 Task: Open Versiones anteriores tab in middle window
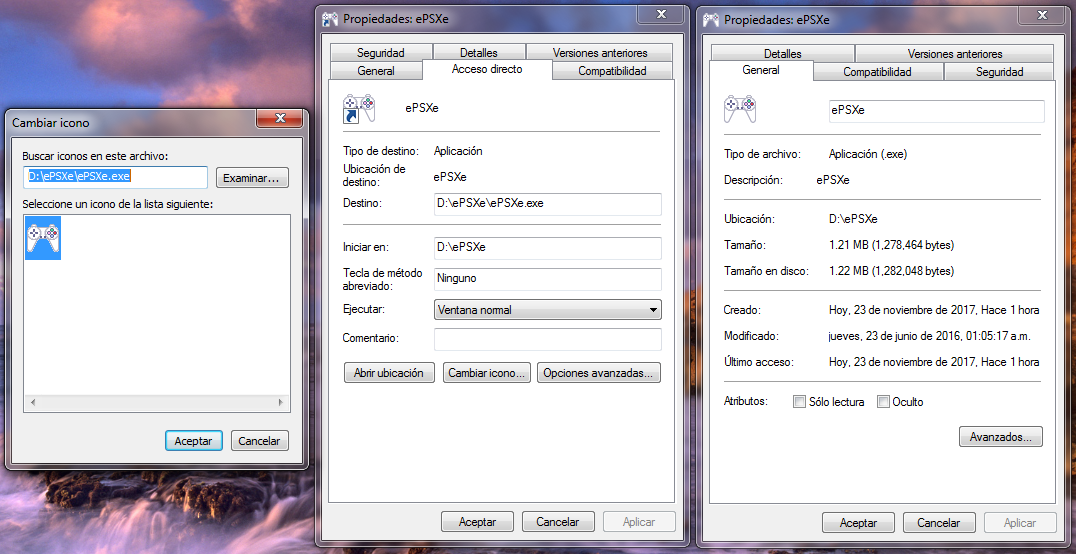click(x=600, y=53)
